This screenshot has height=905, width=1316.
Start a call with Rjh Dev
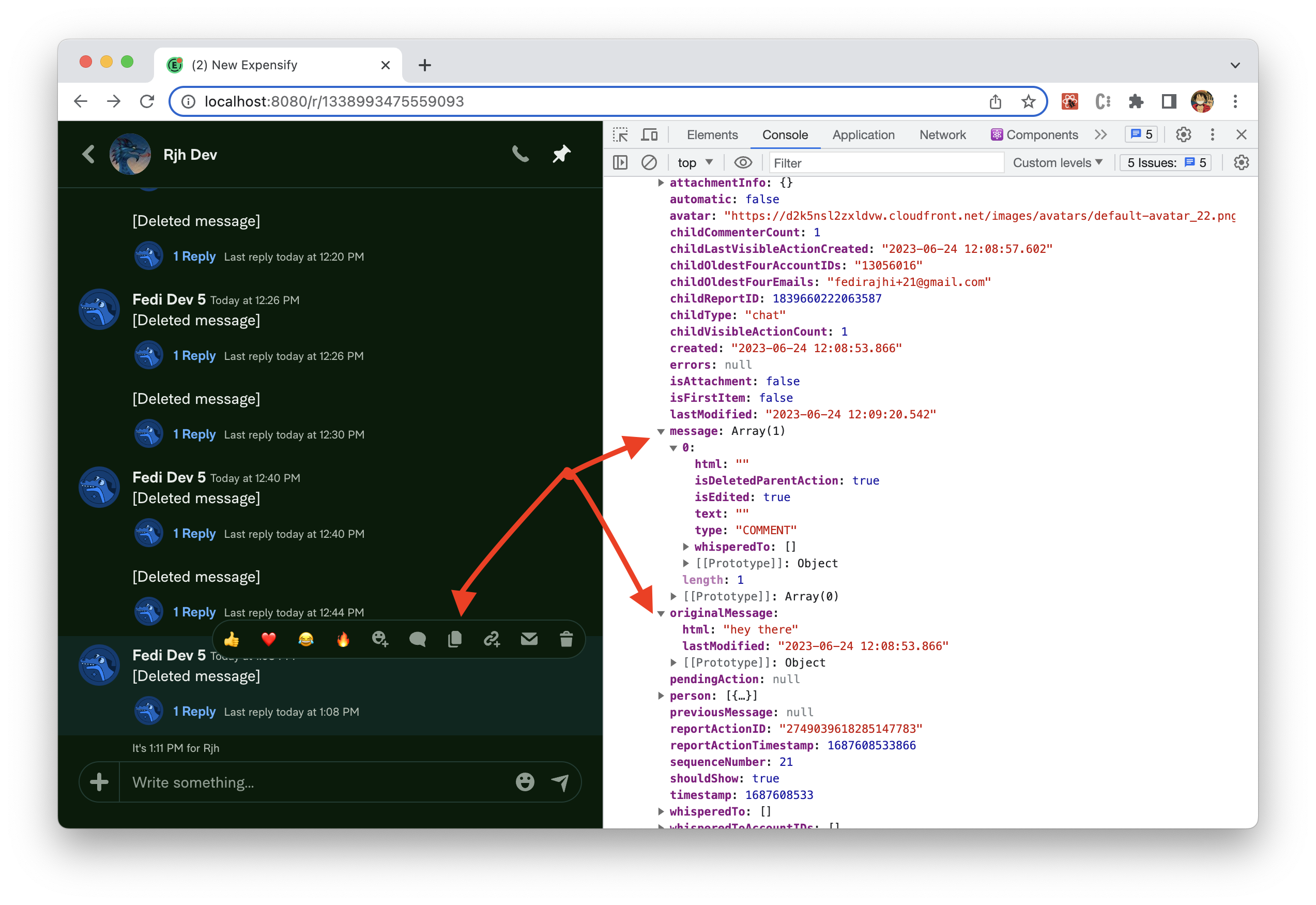(x=521, y=154)
